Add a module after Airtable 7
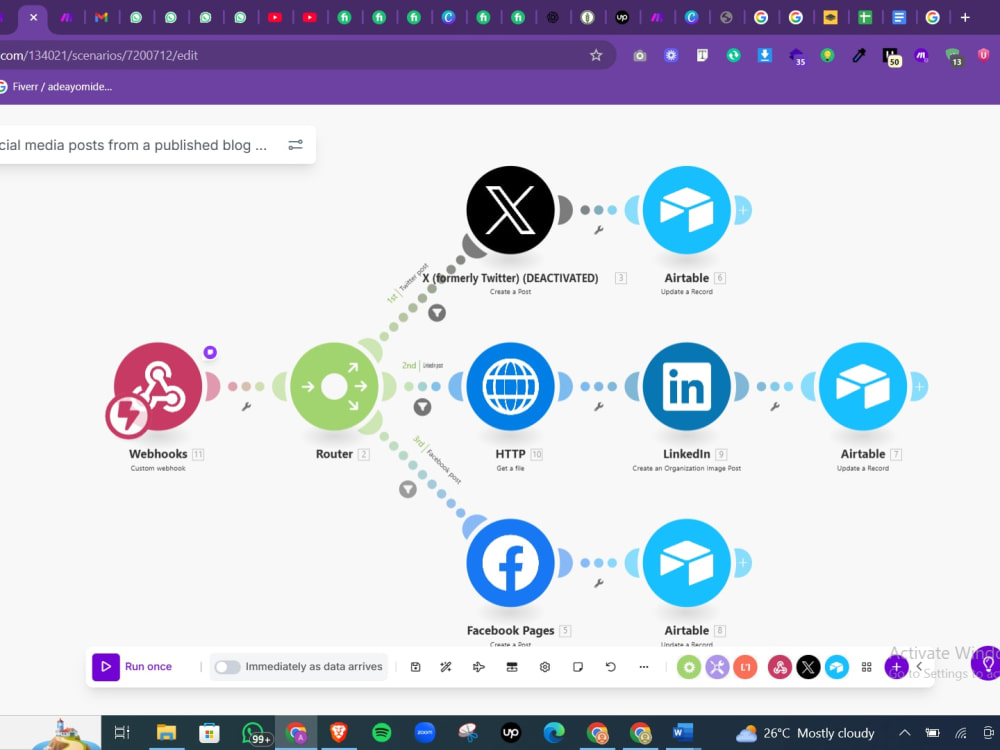This screenshot has width=1000, height=750. point(920,386)
